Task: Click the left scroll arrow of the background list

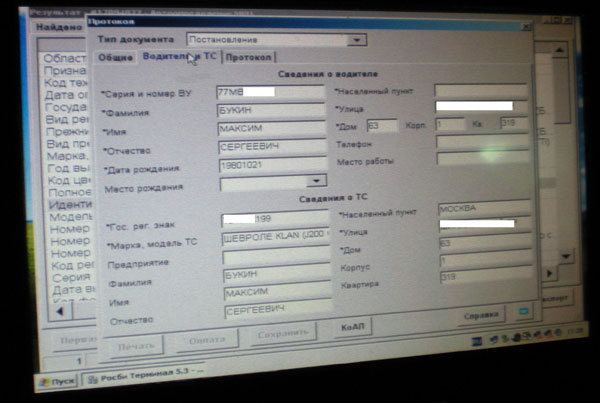Action: click(58, 309)
